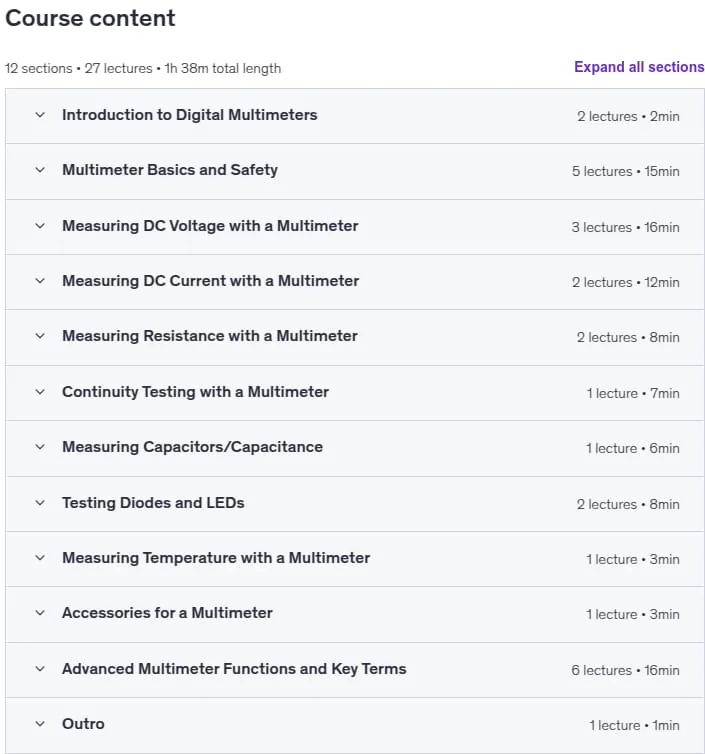Toggle chevron for Measuring DC Current section
This screenshot has height=754, width=705.
tap(40, 281)
